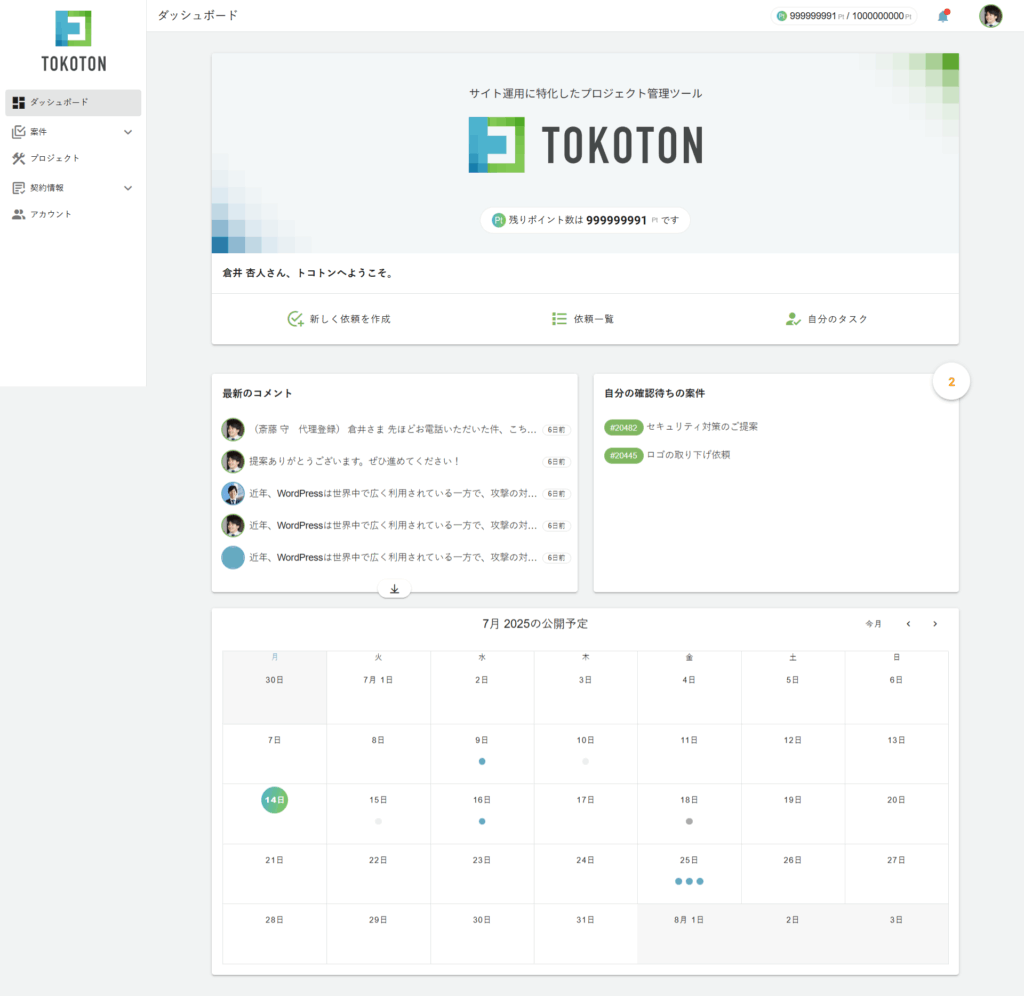
Task: Select ダッシュボード in the sidebar
Action: [x=72, y=102]
